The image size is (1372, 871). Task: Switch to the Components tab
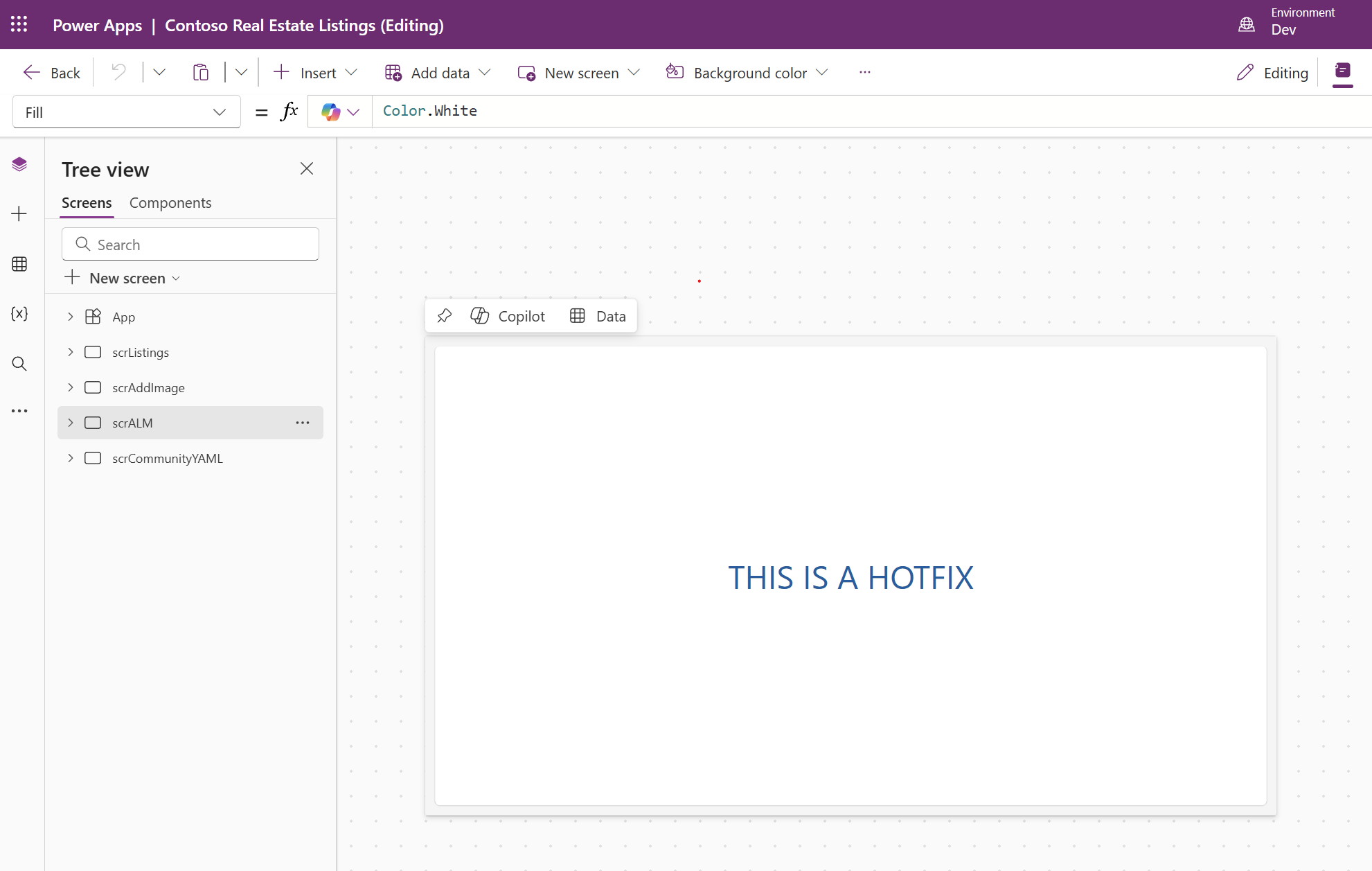click(x=170, y=202)
